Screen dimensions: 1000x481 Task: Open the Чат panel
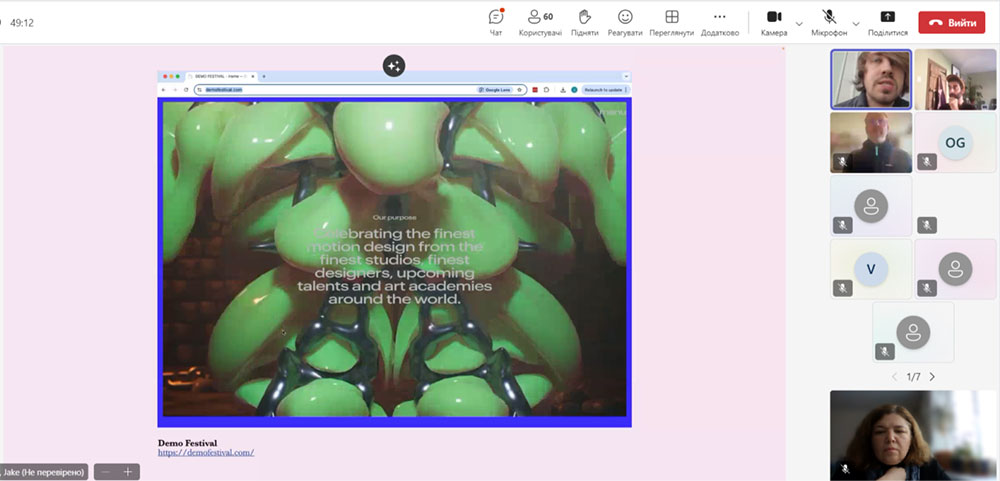(x=496, y=22)
